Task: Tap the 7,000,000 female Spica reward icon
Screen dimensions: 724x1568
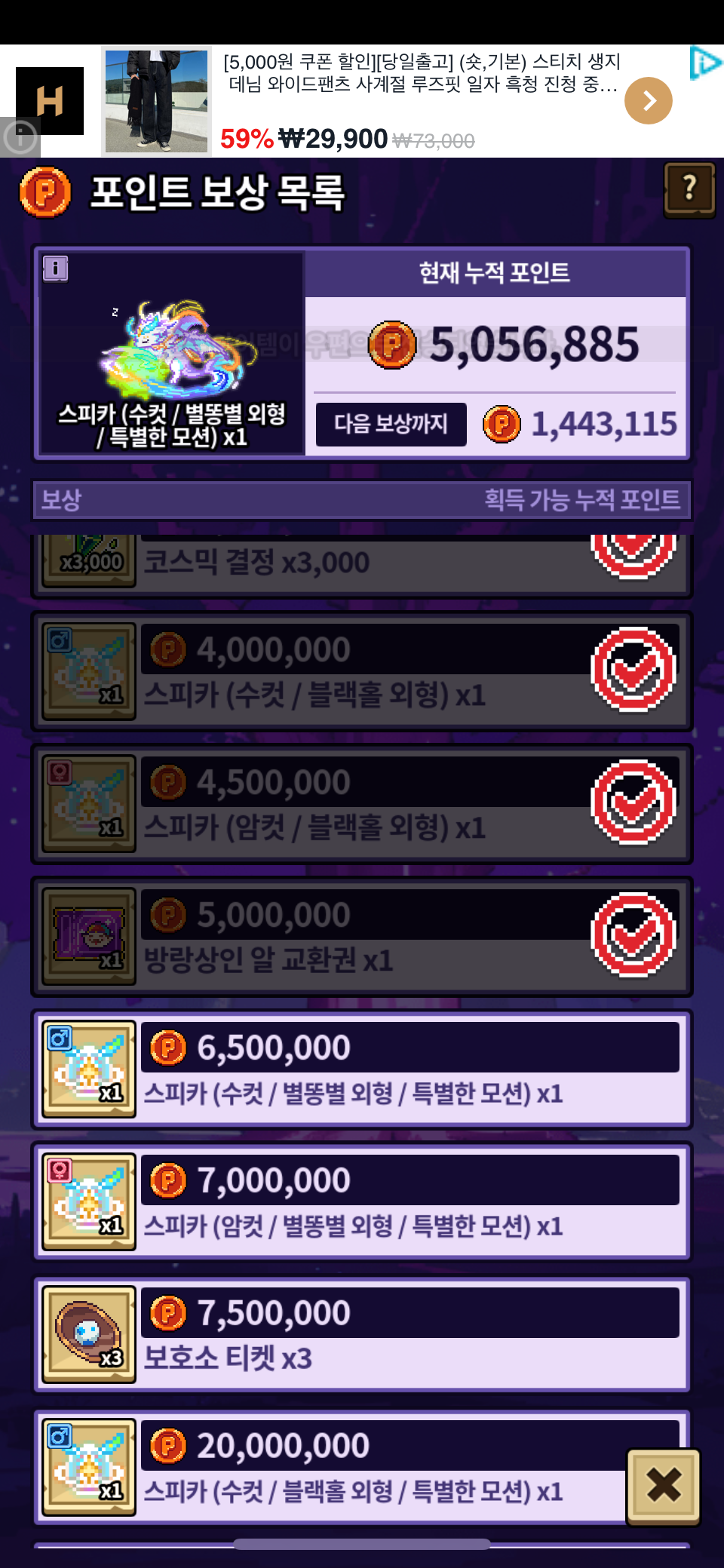Action: coord(89,1201)
